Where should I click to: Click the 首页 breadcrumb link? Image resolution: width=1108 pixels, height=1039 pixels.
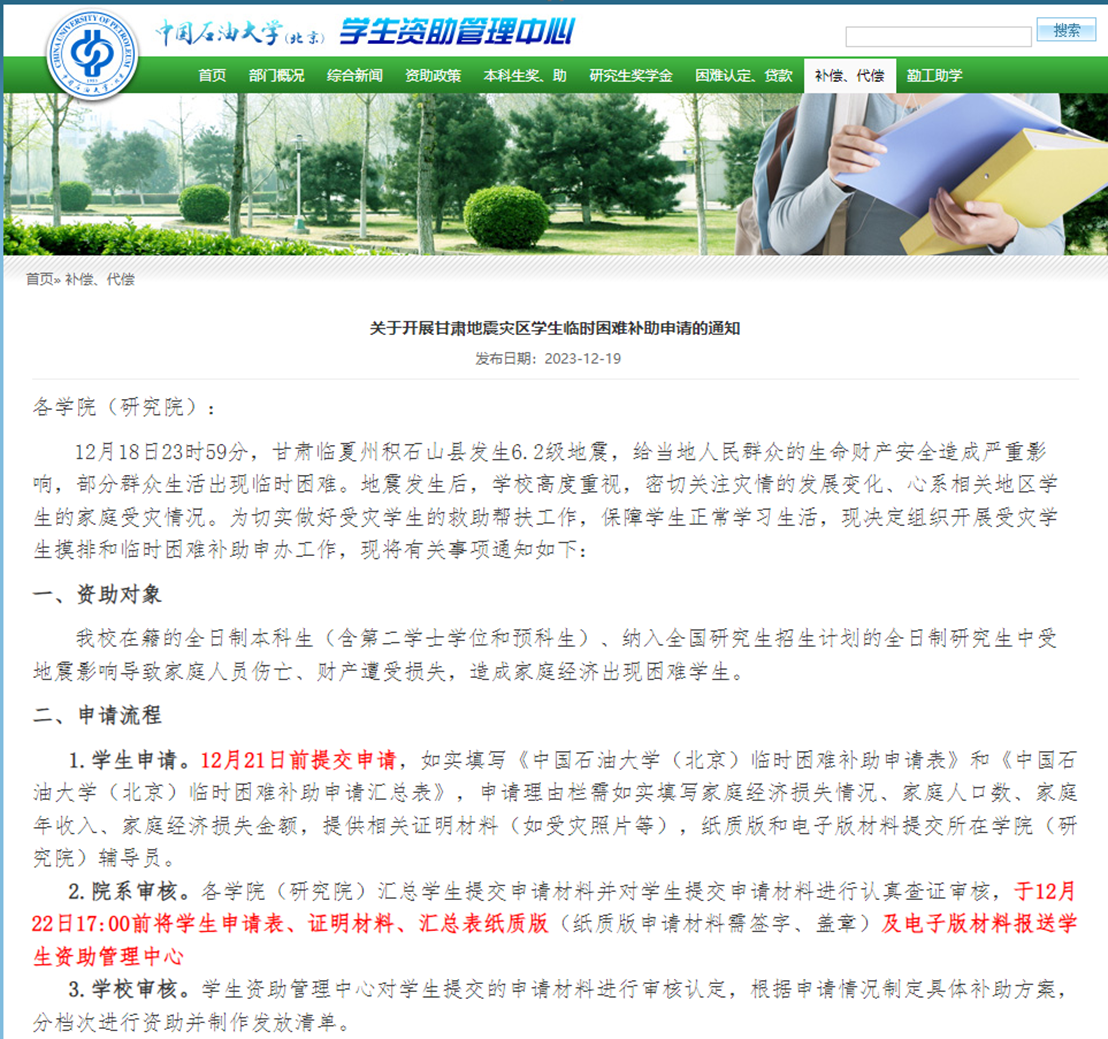pyautogui.click(x=39, y=280)
